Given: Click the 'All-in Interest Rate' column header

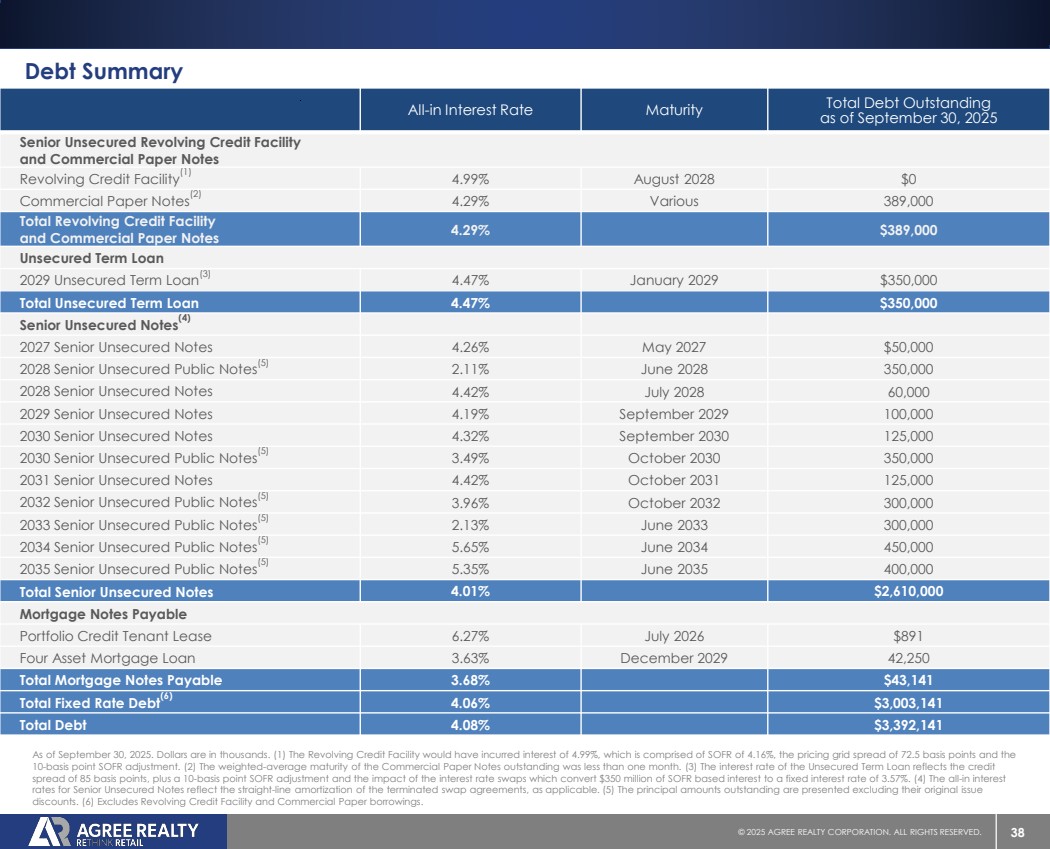Looking at the screenshot, I should 470,110.
